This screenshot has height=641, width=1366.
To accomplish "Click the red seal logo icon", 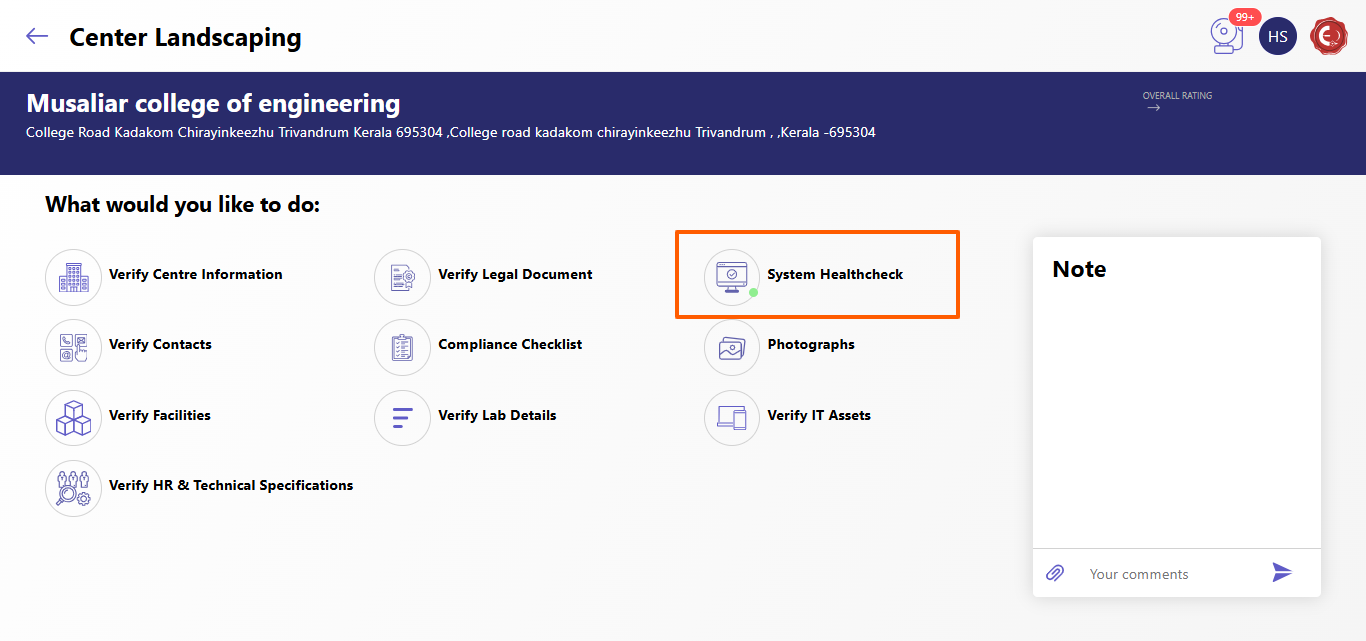I will (x=1329, y=37).
